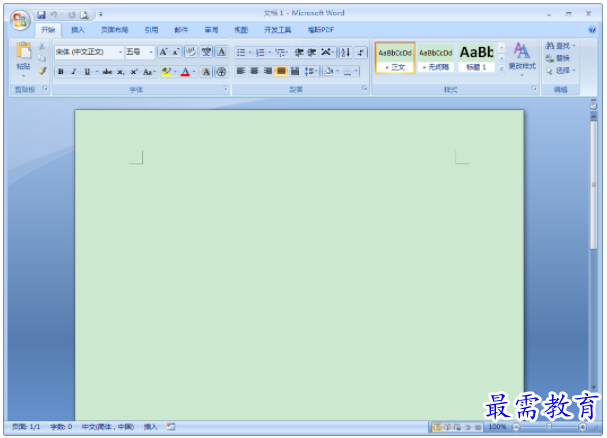Apply red font color

click(185, 72)
